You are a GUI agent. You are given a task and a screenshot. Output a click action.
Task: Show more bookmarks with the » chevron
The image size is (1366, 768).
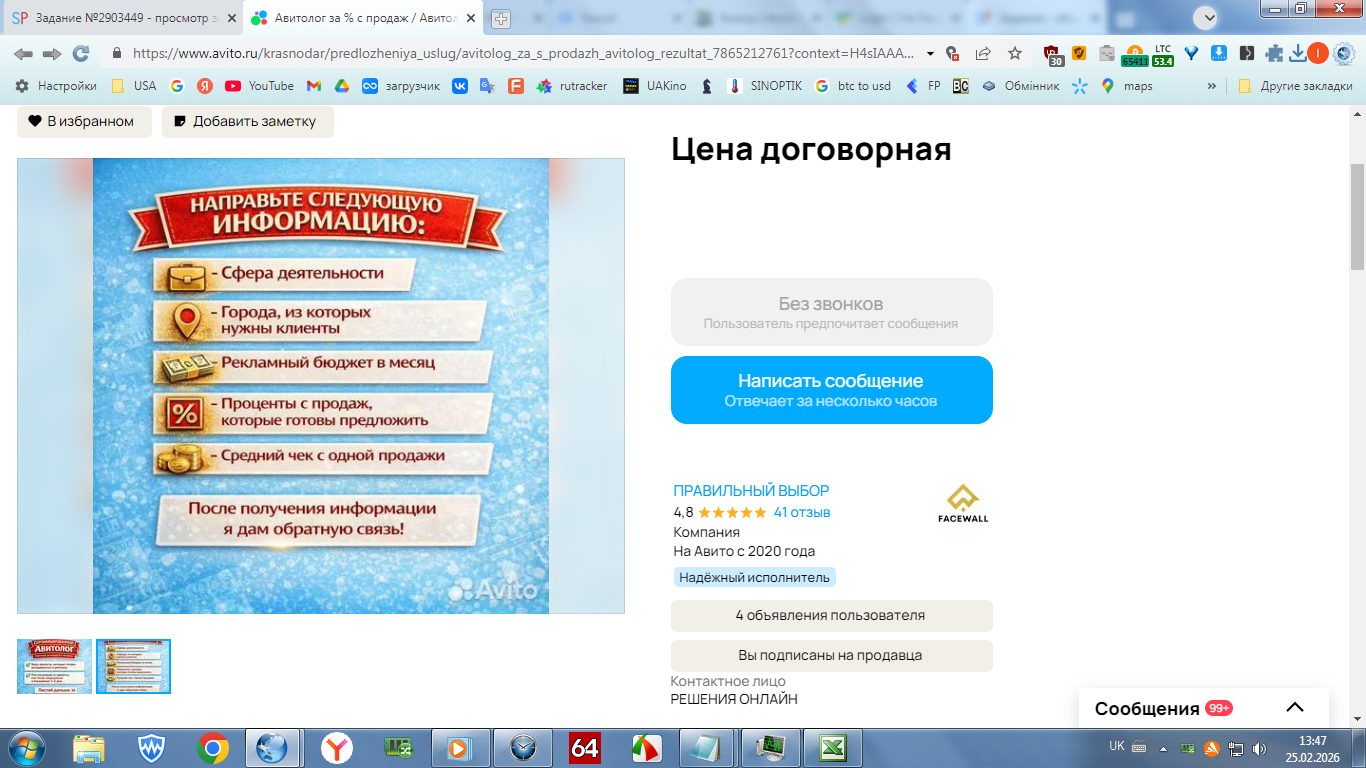pyautogui.click(x=1212, y=86)
